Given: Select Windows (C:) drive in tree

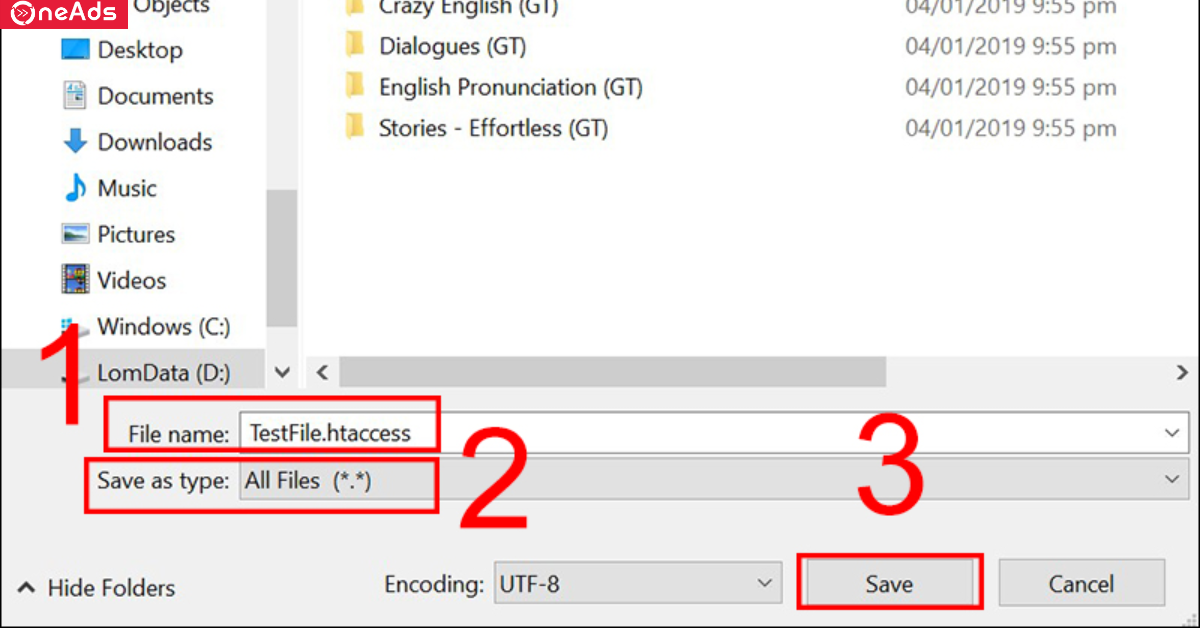Looking at the screenshot, I should (x=163, y=327).
